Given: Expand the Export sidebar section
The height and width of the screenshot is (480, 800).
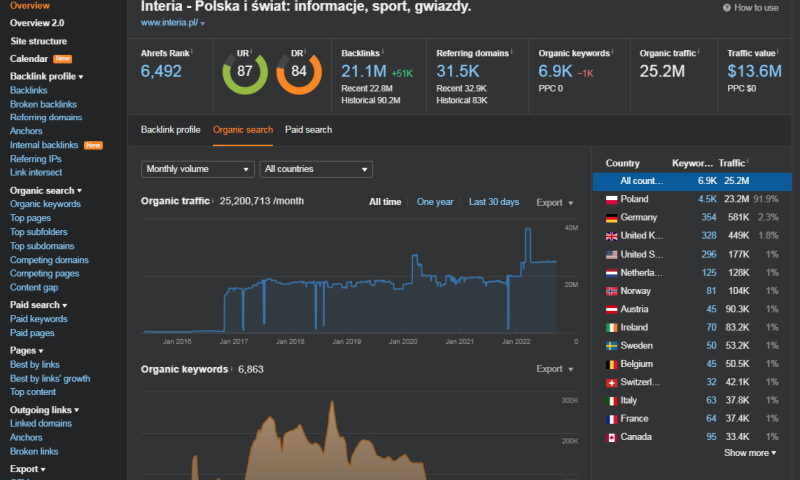Looking at the screenshot, I should 28,469.
